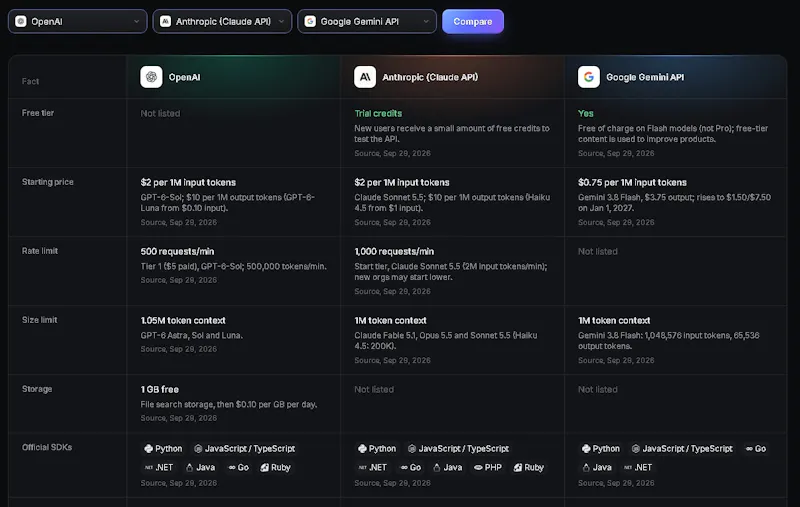Click the 'Fact' column header
Viewport: 800px width, 507px height.
[30, 81]
